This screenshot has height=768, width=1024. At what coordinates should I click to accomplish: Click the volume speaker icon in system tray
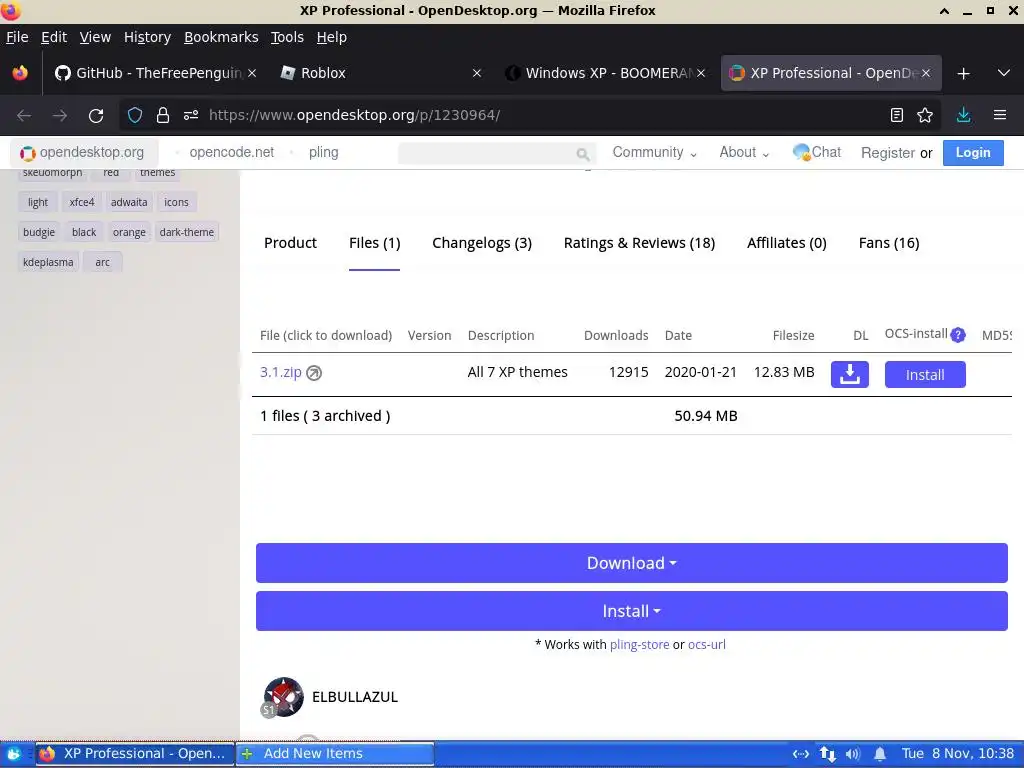click(852, 754)
